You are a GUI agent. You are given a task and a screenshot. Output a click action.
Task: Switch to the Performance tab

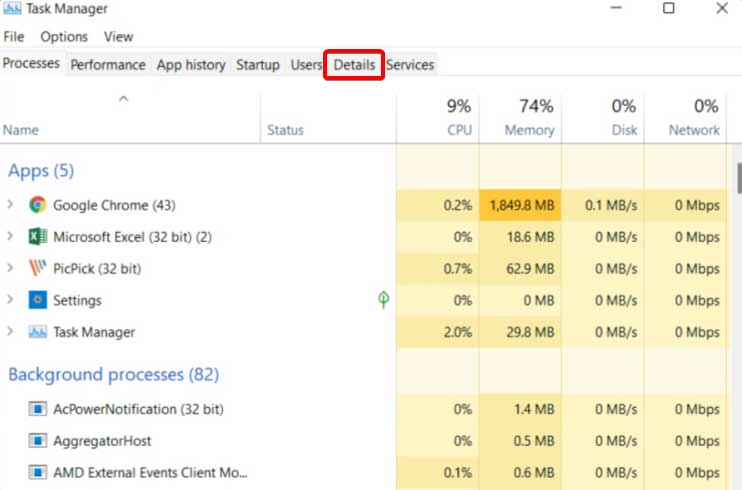pyautogui.click(x=108, y=65)
